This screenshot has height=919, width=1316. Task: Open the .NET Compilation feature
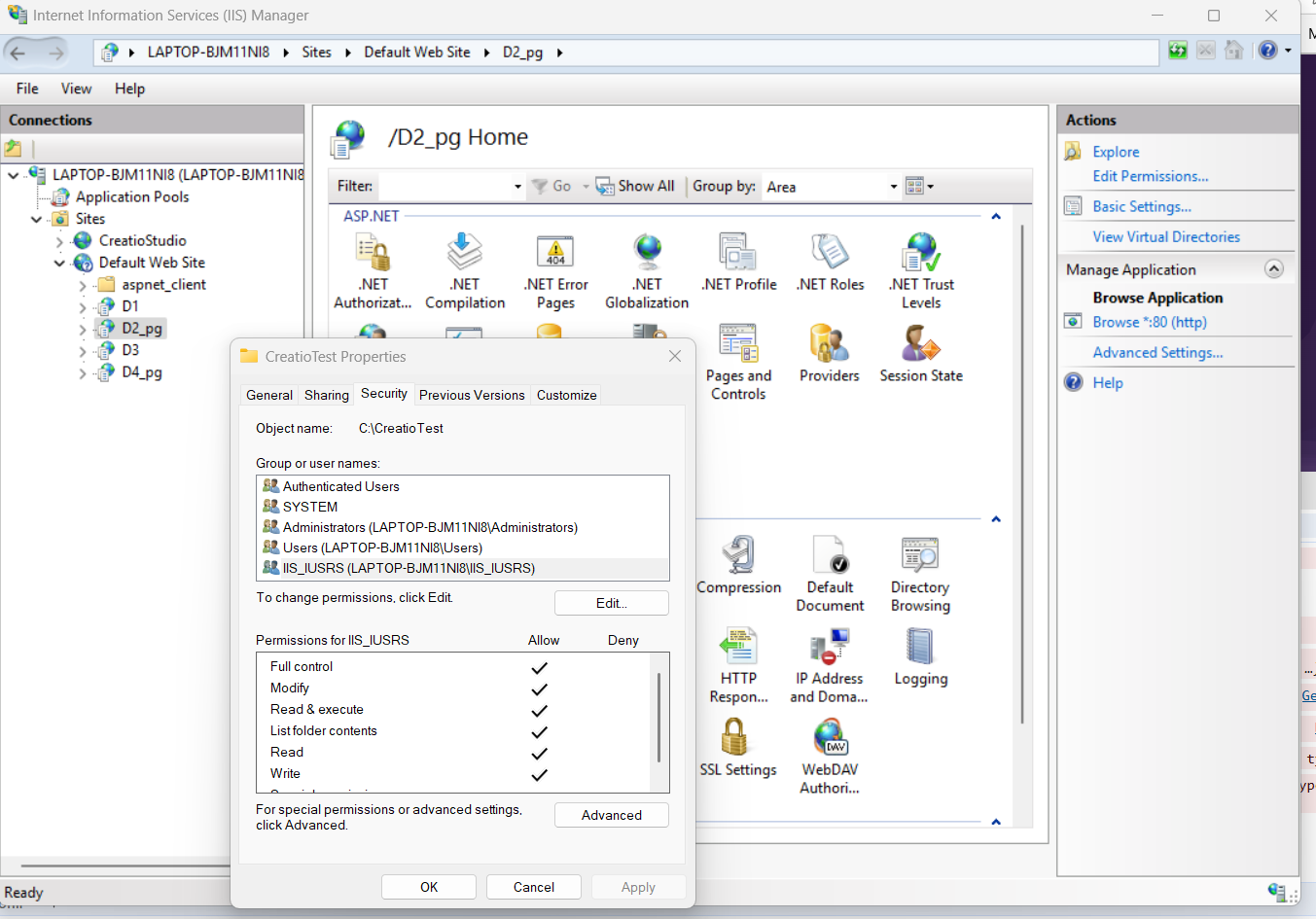point(465,272)
